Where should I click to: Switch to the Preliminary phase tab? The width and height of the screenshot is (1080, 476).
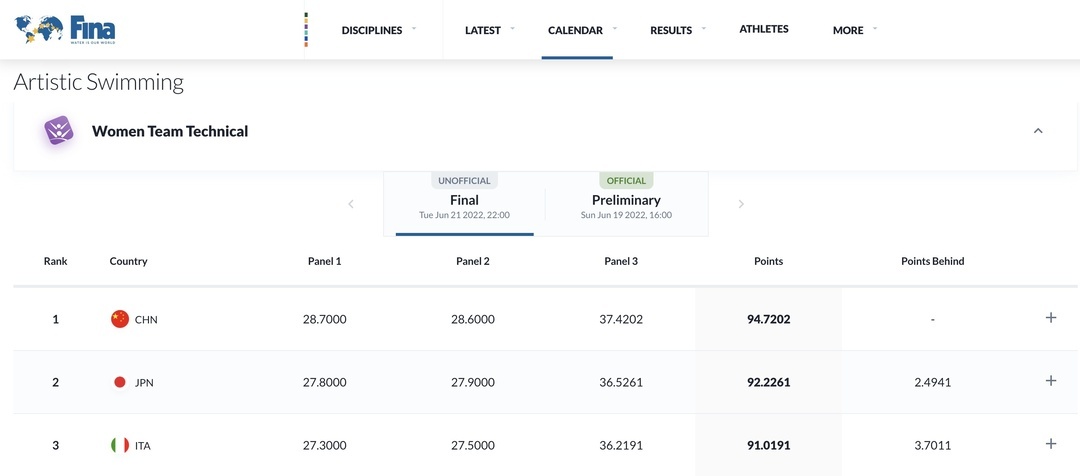[626, 205]
